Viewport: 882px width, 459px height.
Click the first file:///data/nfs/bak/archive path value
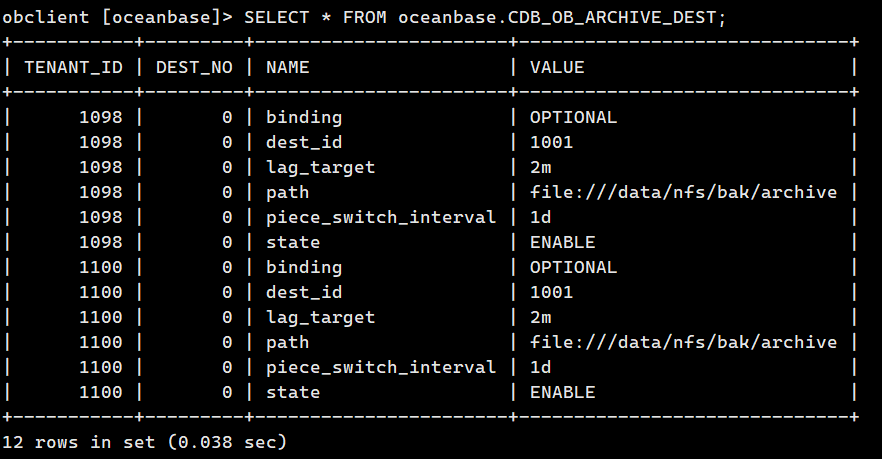[x=683, y=192]
